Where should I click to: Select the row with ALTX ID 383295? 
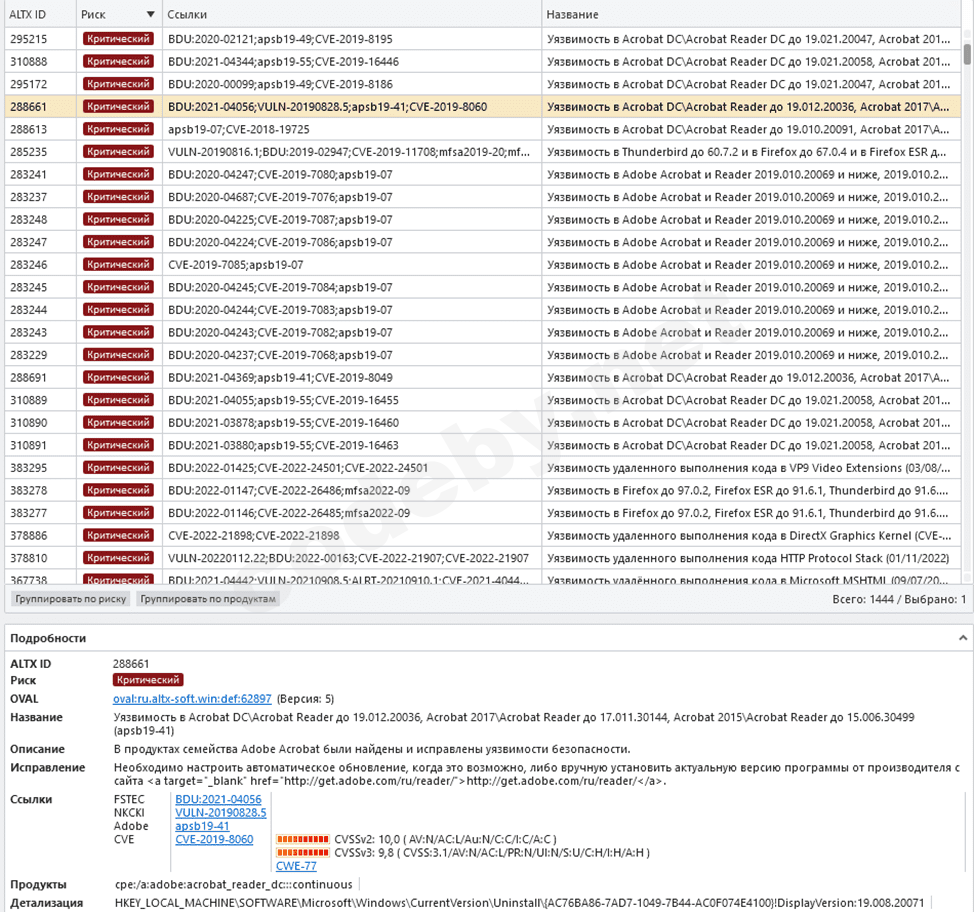pos(483,468)
